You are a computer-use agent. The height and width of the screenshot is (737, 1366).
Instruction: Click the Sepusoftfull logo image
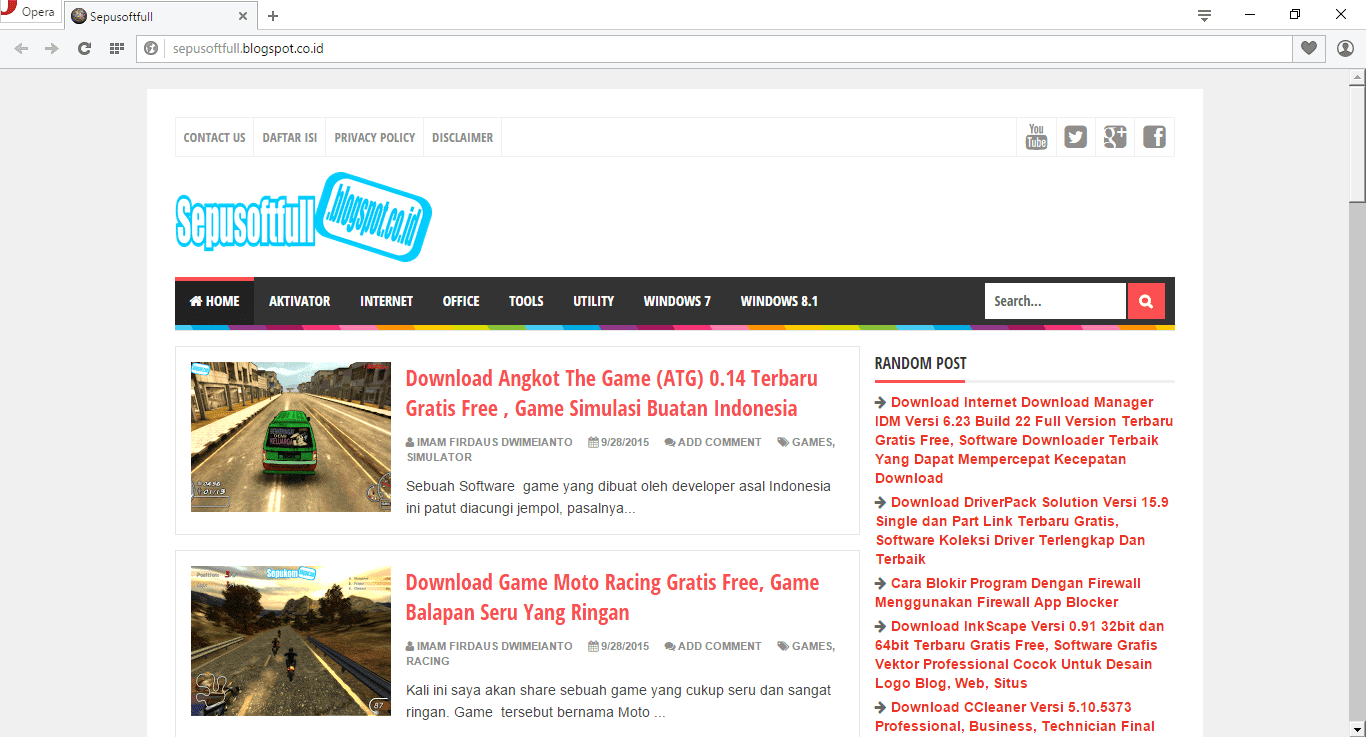coord(303,217)
